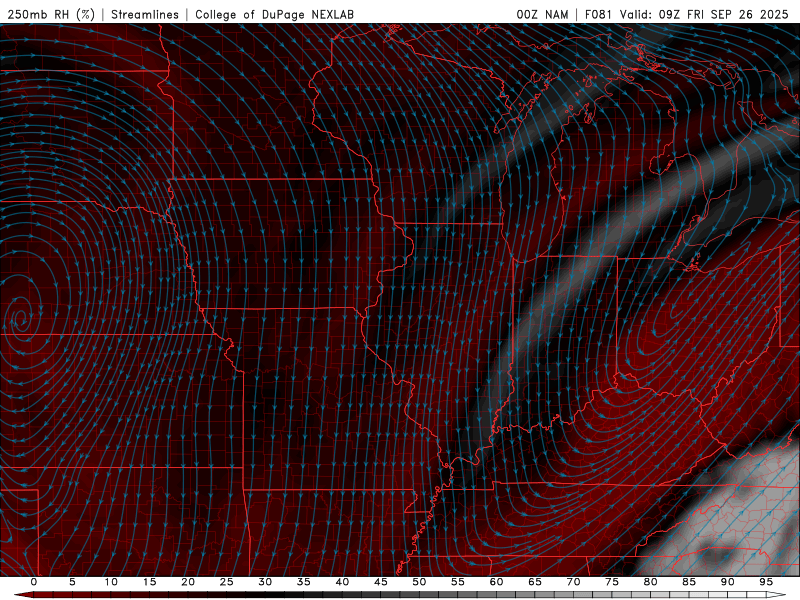The width and height of the screenshot is (800, 600).
Task: Click the colorbar label "75"
Action: coord(612,582)
